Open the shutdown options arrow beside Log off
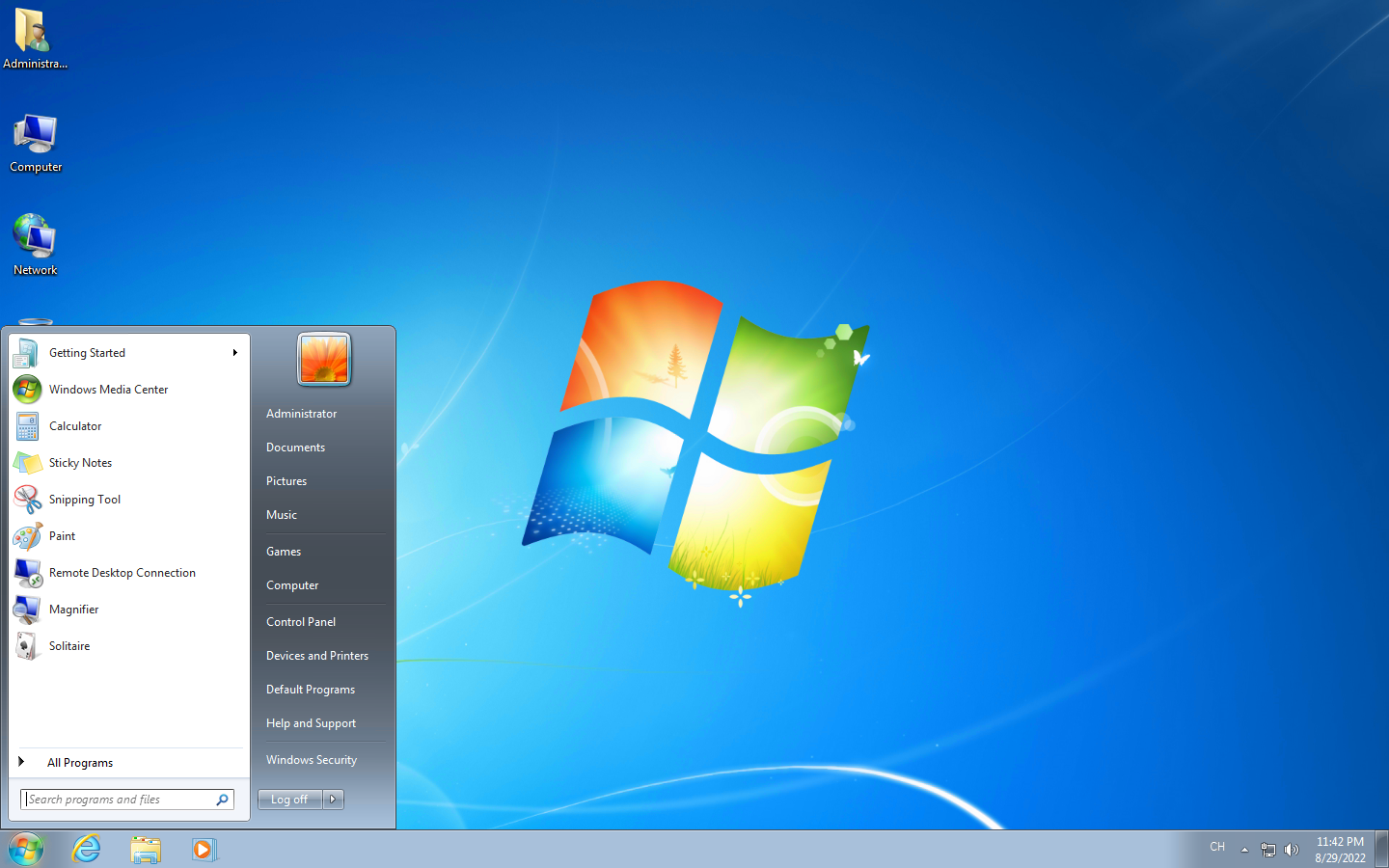Screen dimensions: 1389x868 [x=333, y=800]
